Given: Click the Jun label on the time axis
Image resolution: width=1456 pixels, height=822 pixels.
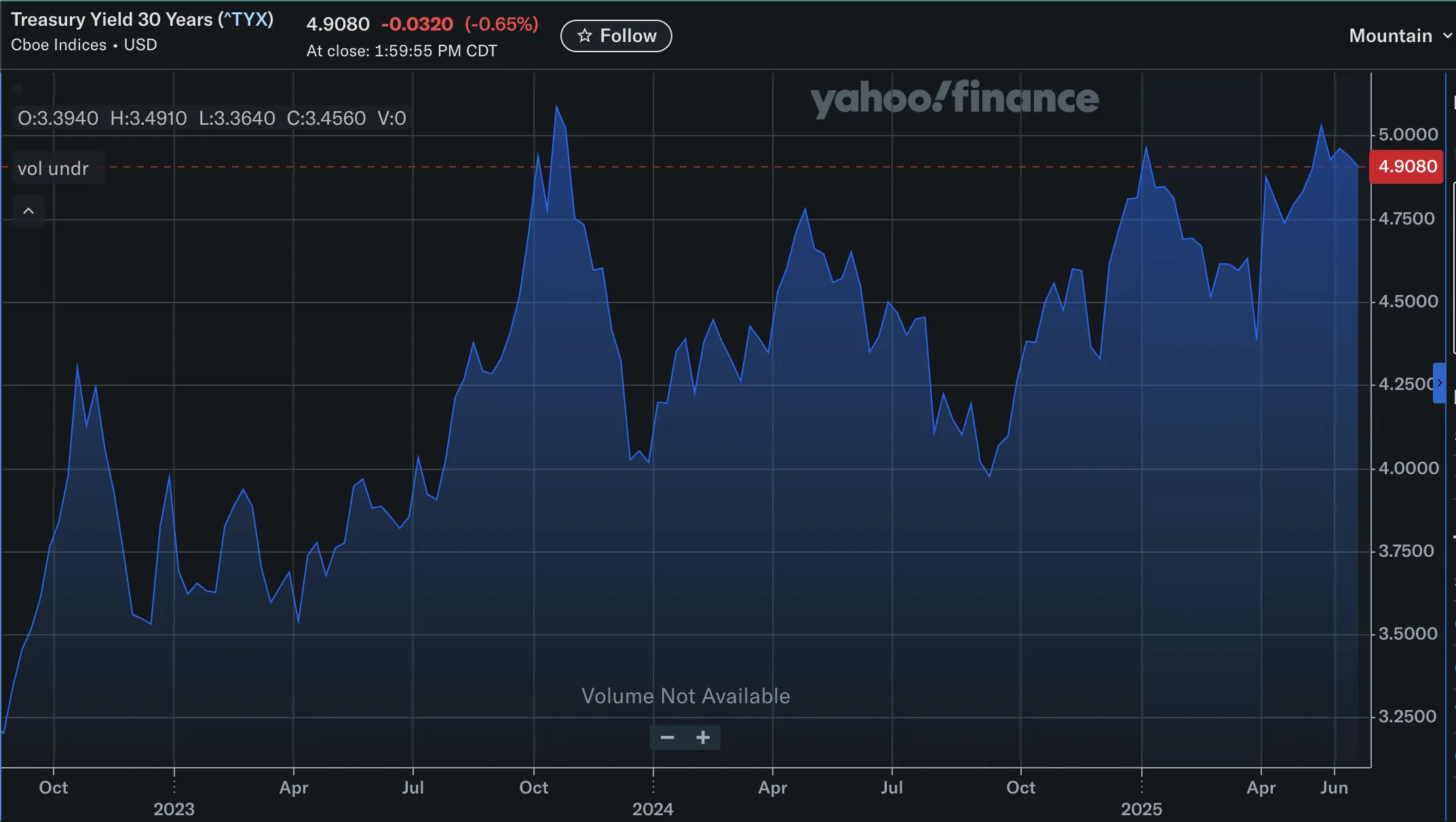Looking at the screenshot, I should point(1334,787).
